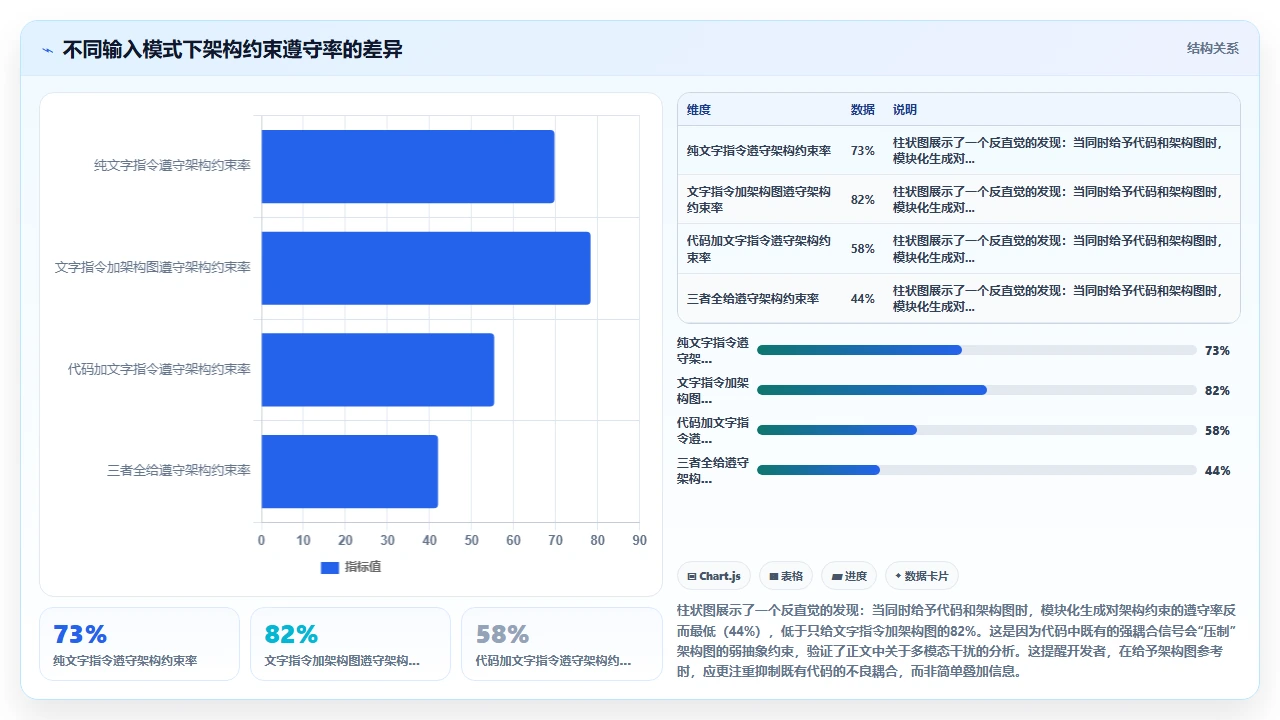This screenshot has width=1280, height=720.
Task: Open the 82% 文字指令加架构图 data card
Action: click(x=350, y=644)
